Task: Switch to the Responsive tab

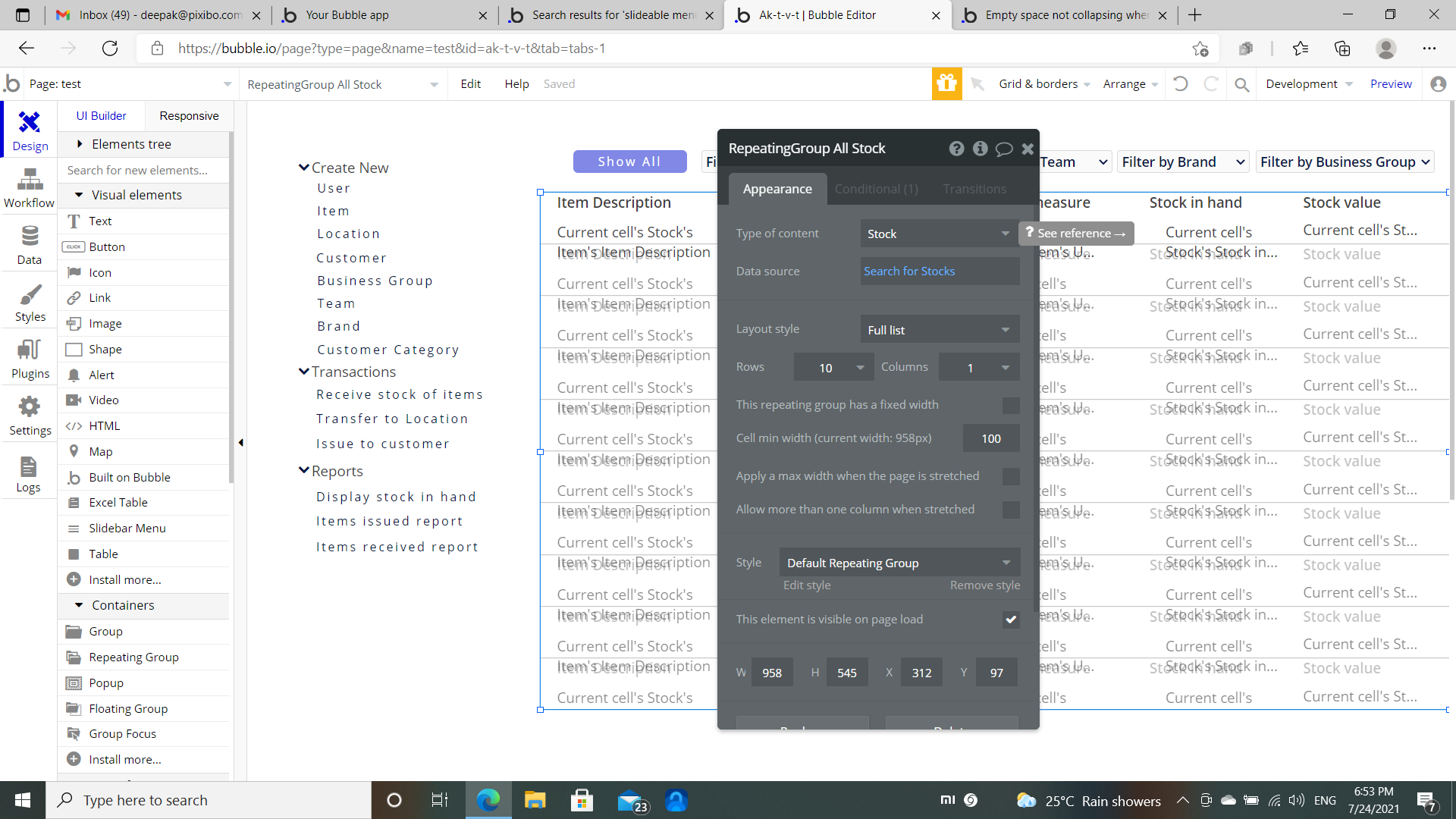Action: pos(189,116)
